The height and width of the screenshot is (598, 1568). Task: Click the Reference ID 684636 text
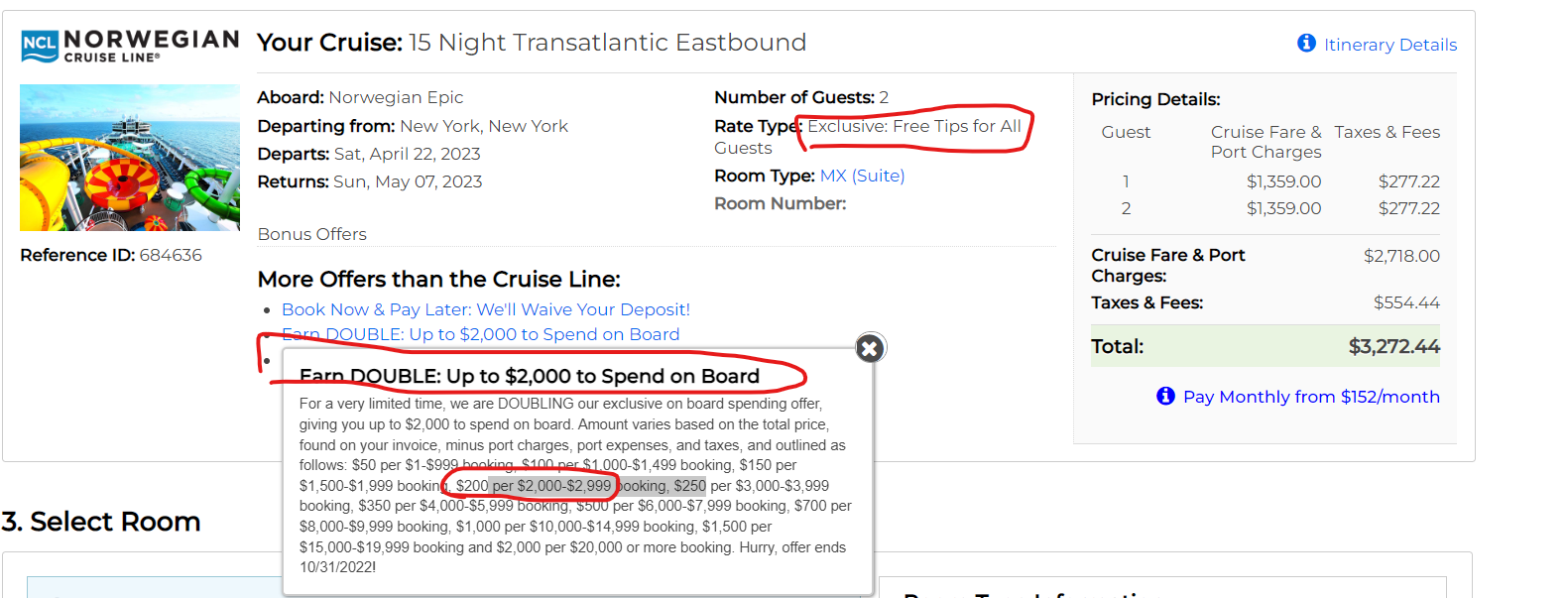[x=111, y=255]
